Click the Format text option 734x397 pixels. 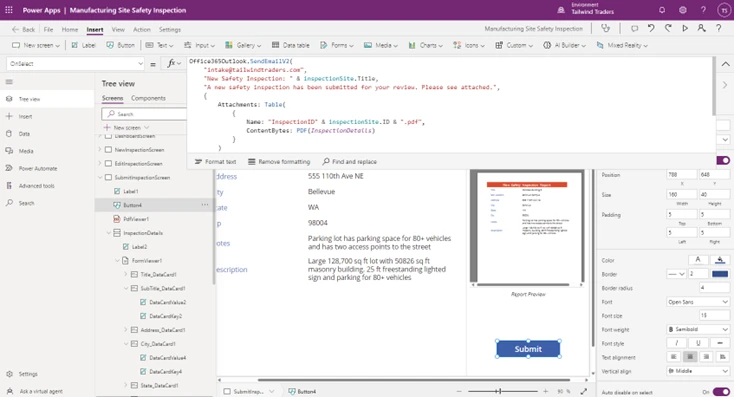(215, 162)
